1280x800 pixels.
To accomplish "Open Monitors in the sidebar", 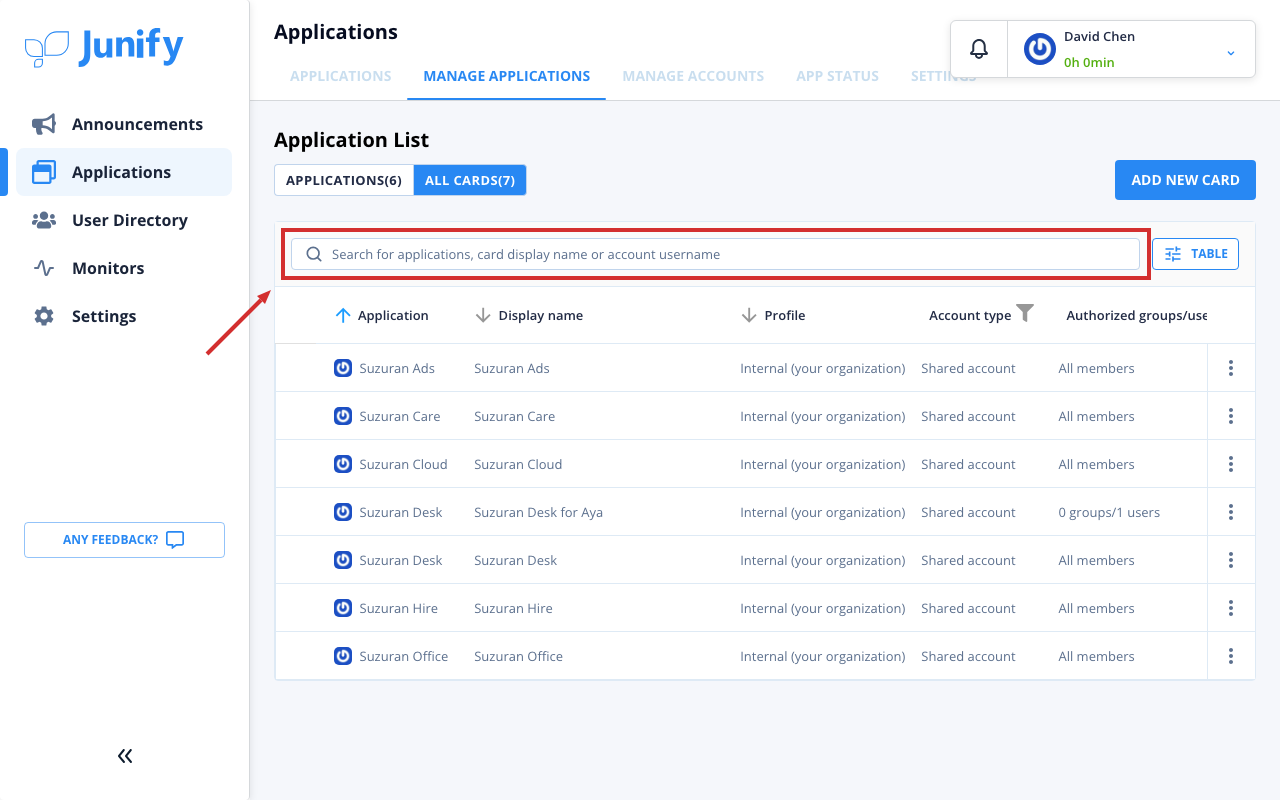I will coord(124,268).
